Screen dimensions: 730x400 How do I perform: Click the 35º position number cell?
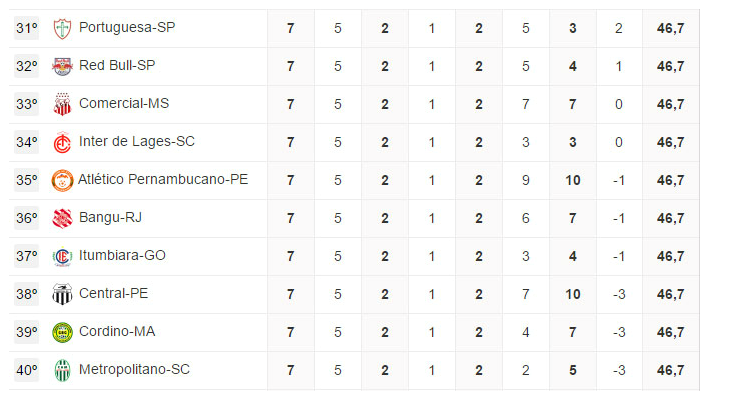point(27,180)
